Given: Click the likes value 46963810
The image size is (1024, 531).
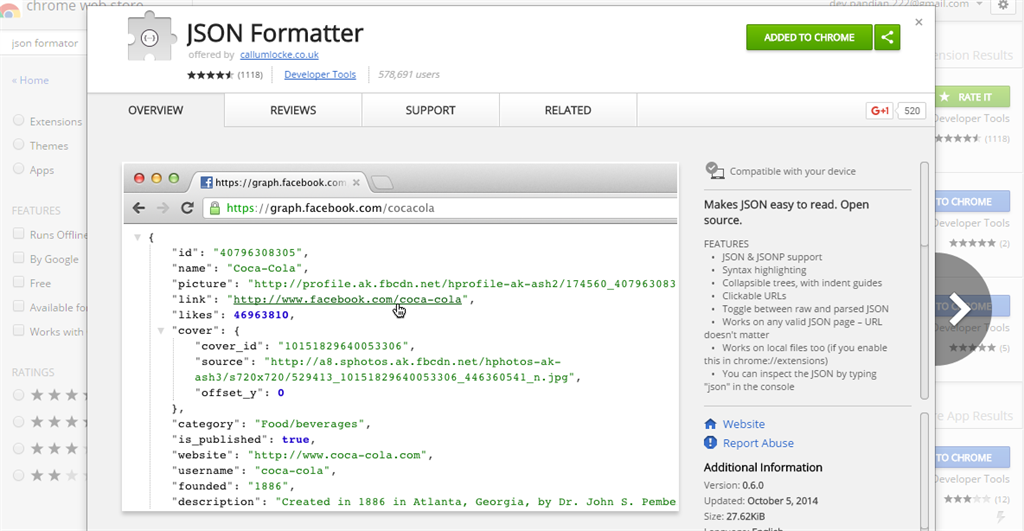Looking at the screenshot, I should (x=261, y=315).
